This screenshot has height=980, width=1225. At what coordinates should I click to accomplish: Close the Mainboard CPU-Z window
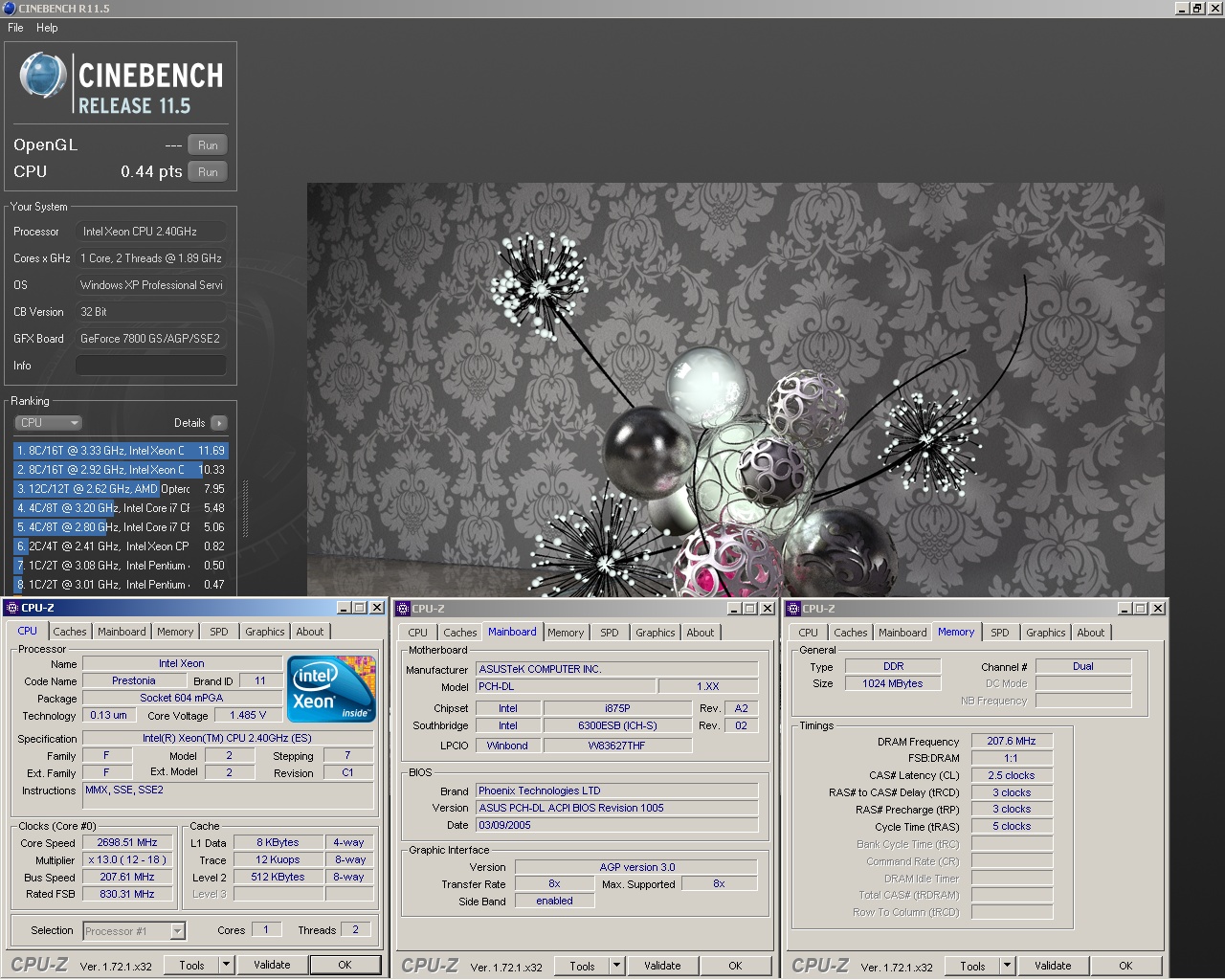(x=767, y=609)
